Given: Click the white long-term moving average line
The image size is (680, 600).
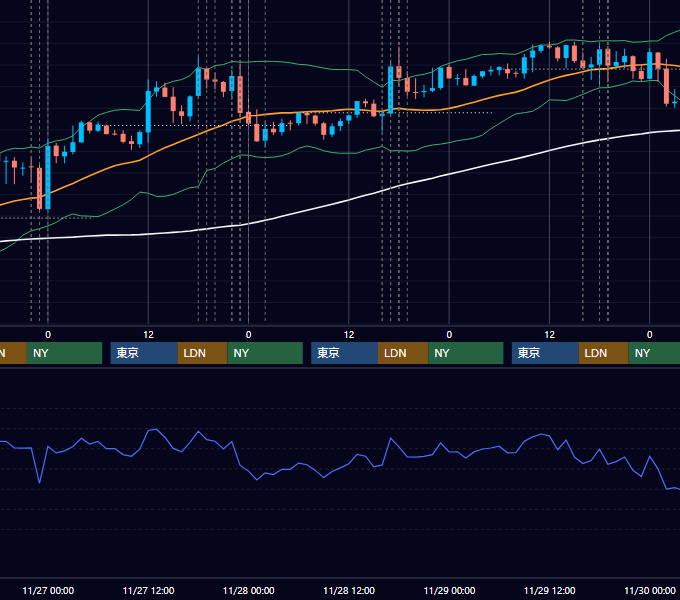Looking at the screenshot, I should tap(347, 200).
